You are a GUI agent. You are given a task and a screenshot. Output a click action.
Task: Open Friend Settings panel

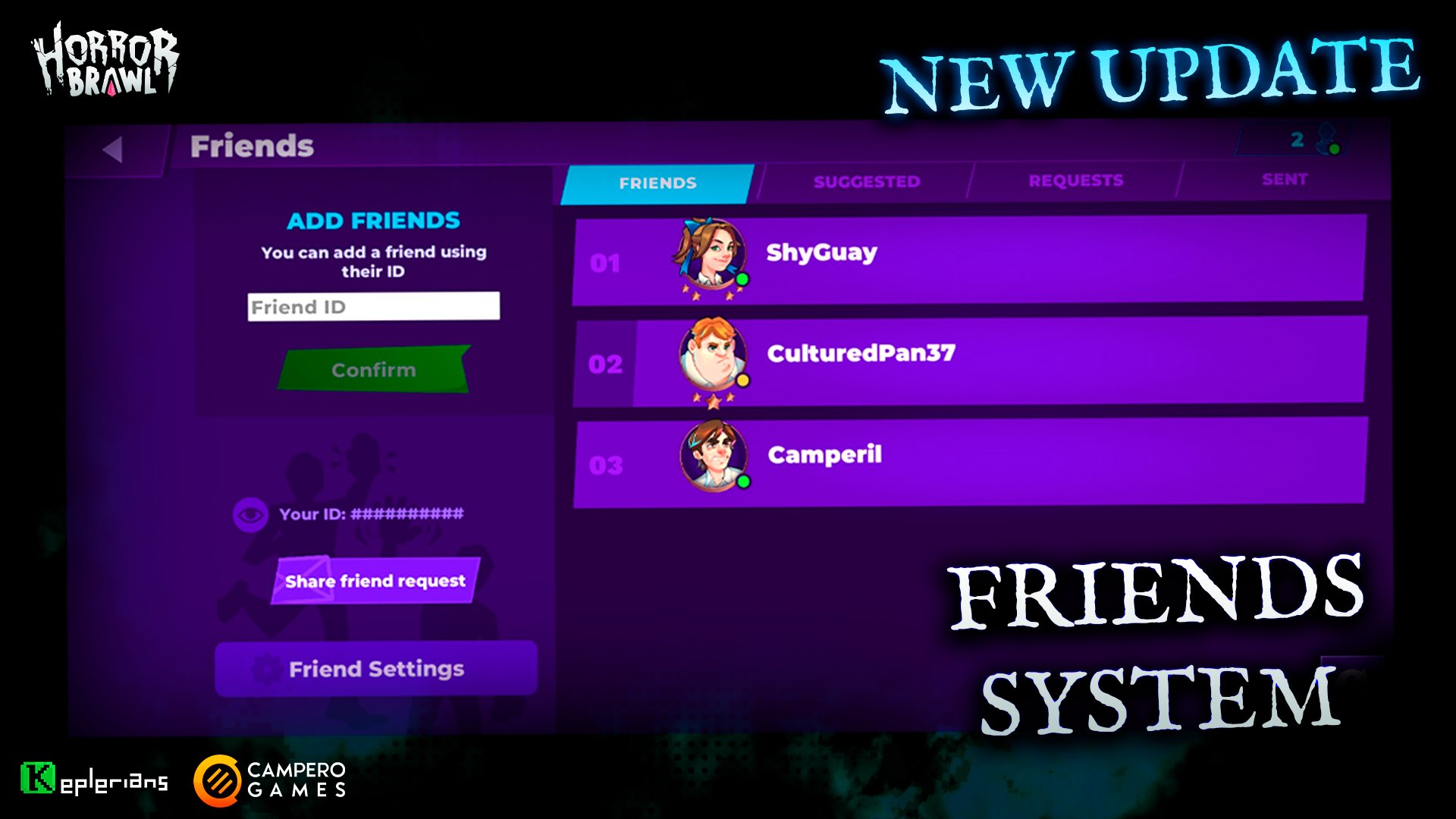[376, 668]
